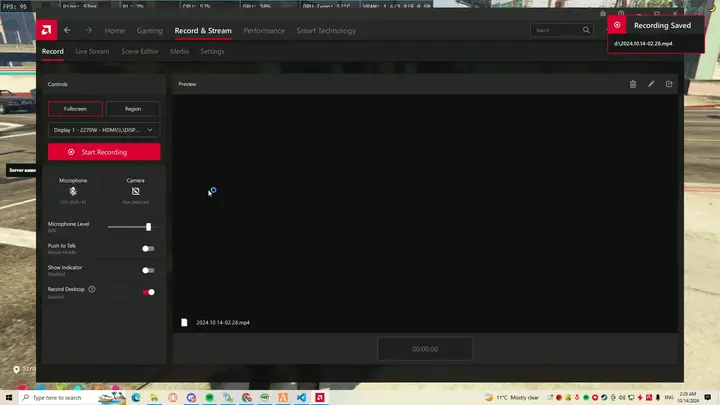Delete the recording with trash icon
720x405 pixels.
pos(633,84)
